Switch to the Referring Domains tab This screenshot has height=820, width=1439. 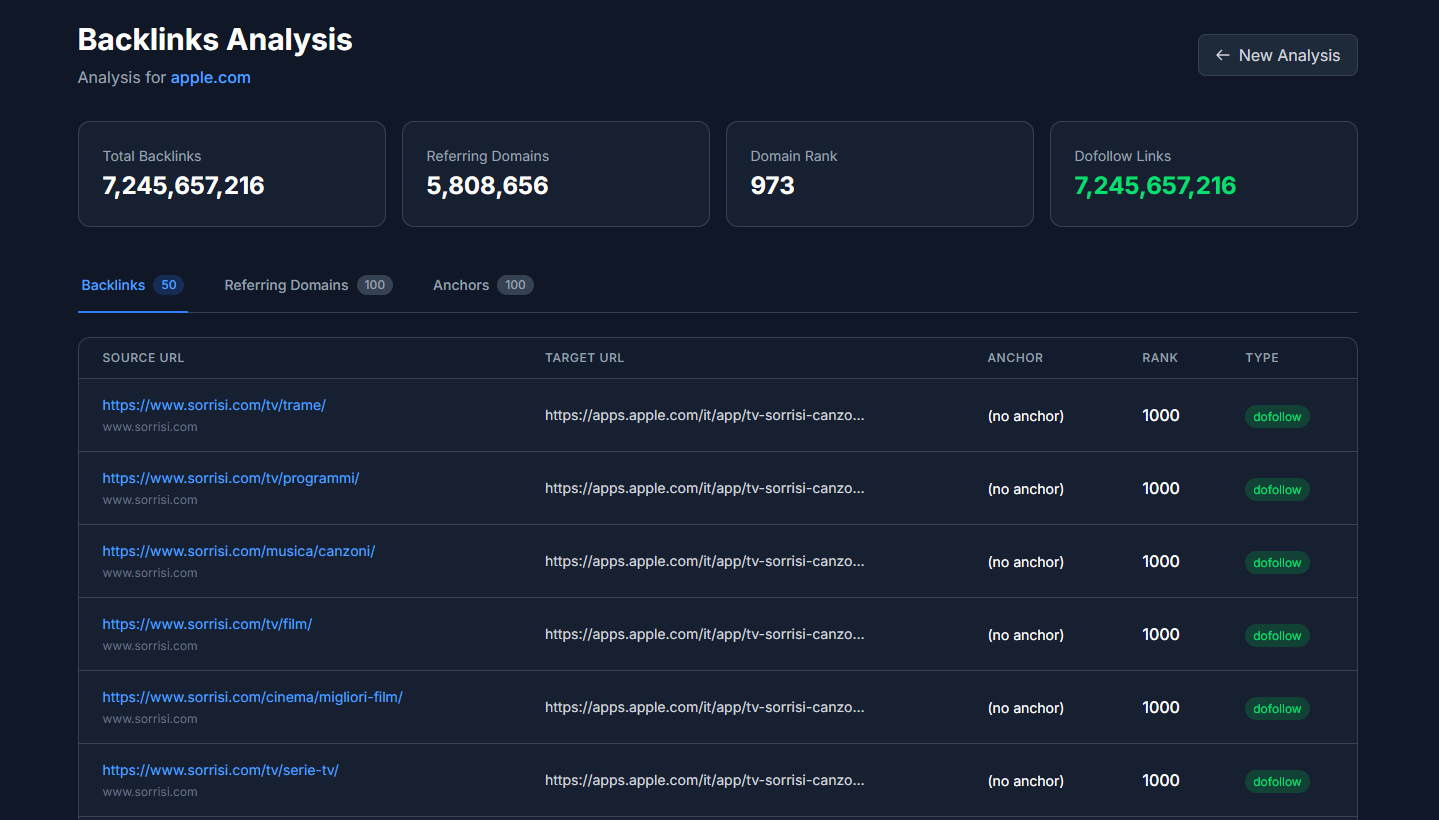click(x=308, y=285)
